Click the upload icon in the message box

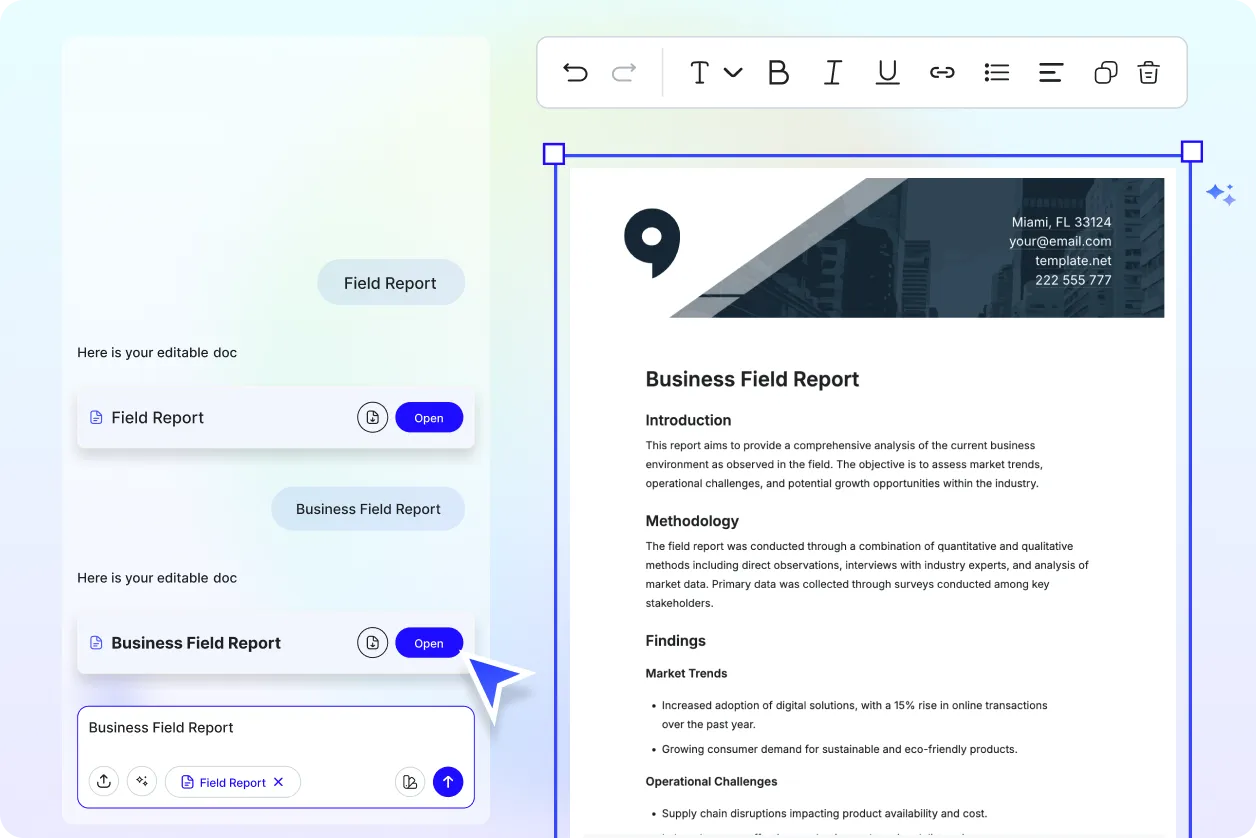104,781
